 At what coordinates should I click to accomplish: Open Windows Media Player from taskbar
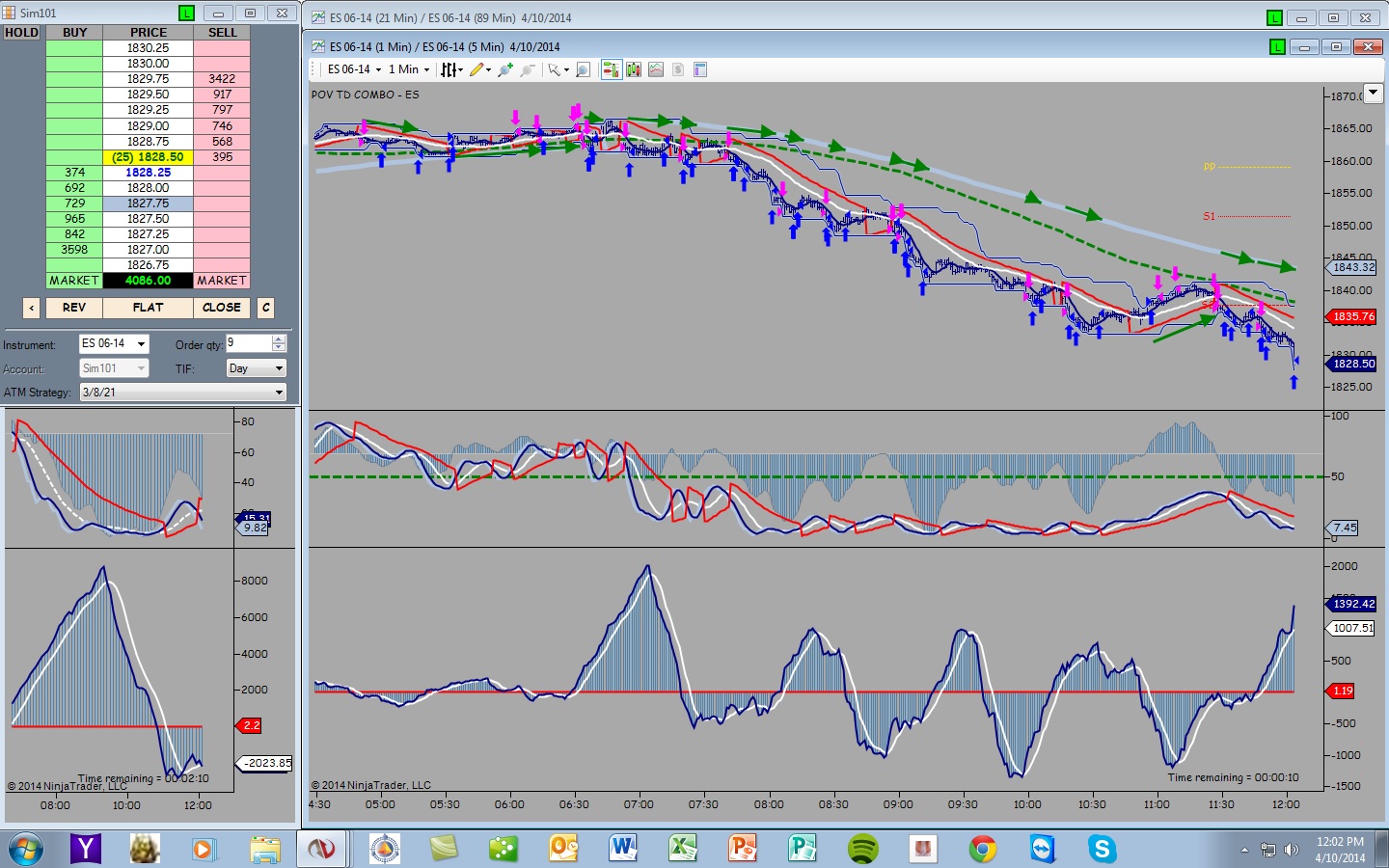point(203,849)
